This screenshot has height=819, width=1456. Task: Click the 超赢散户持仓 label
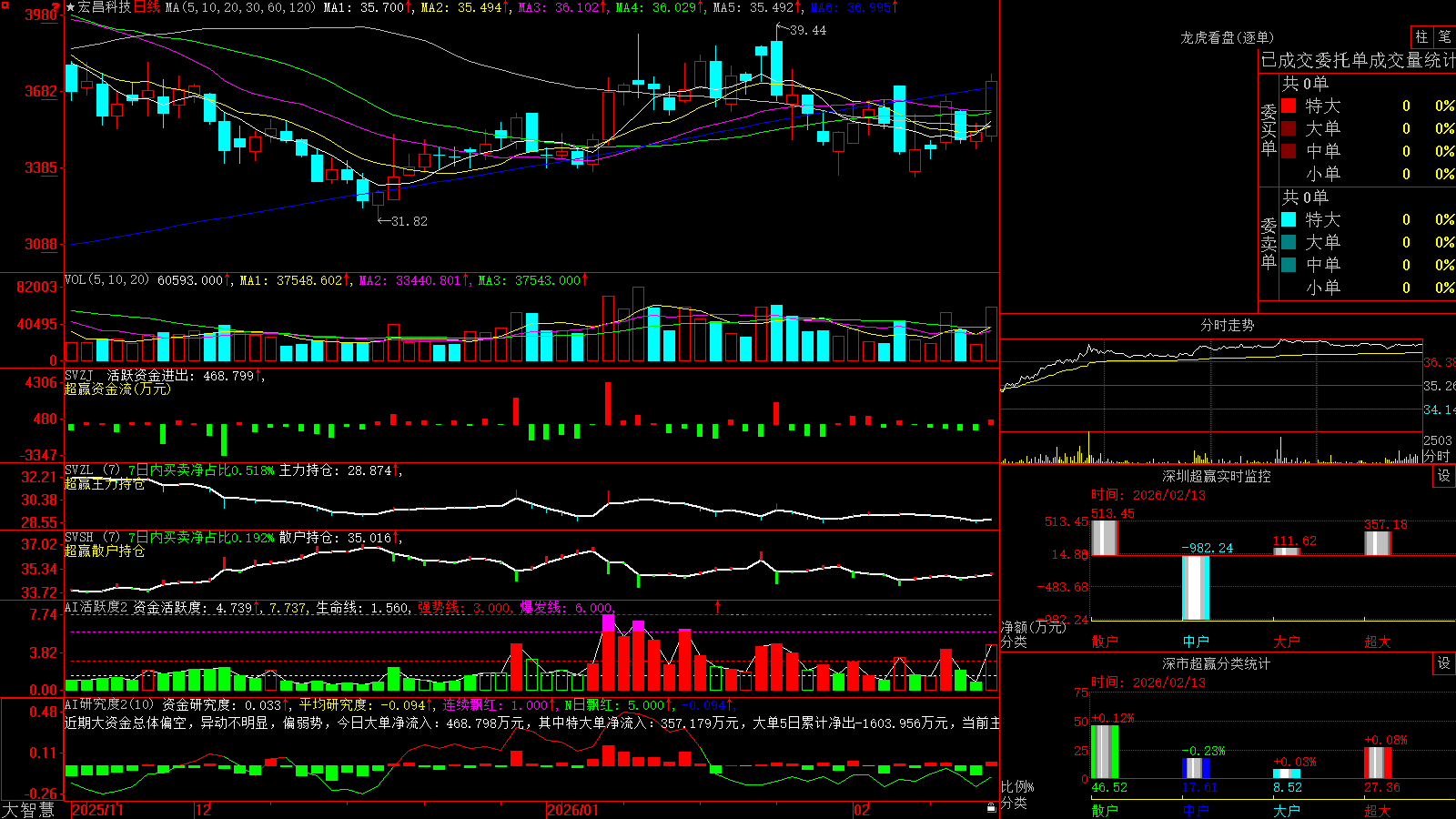(105, 551)
